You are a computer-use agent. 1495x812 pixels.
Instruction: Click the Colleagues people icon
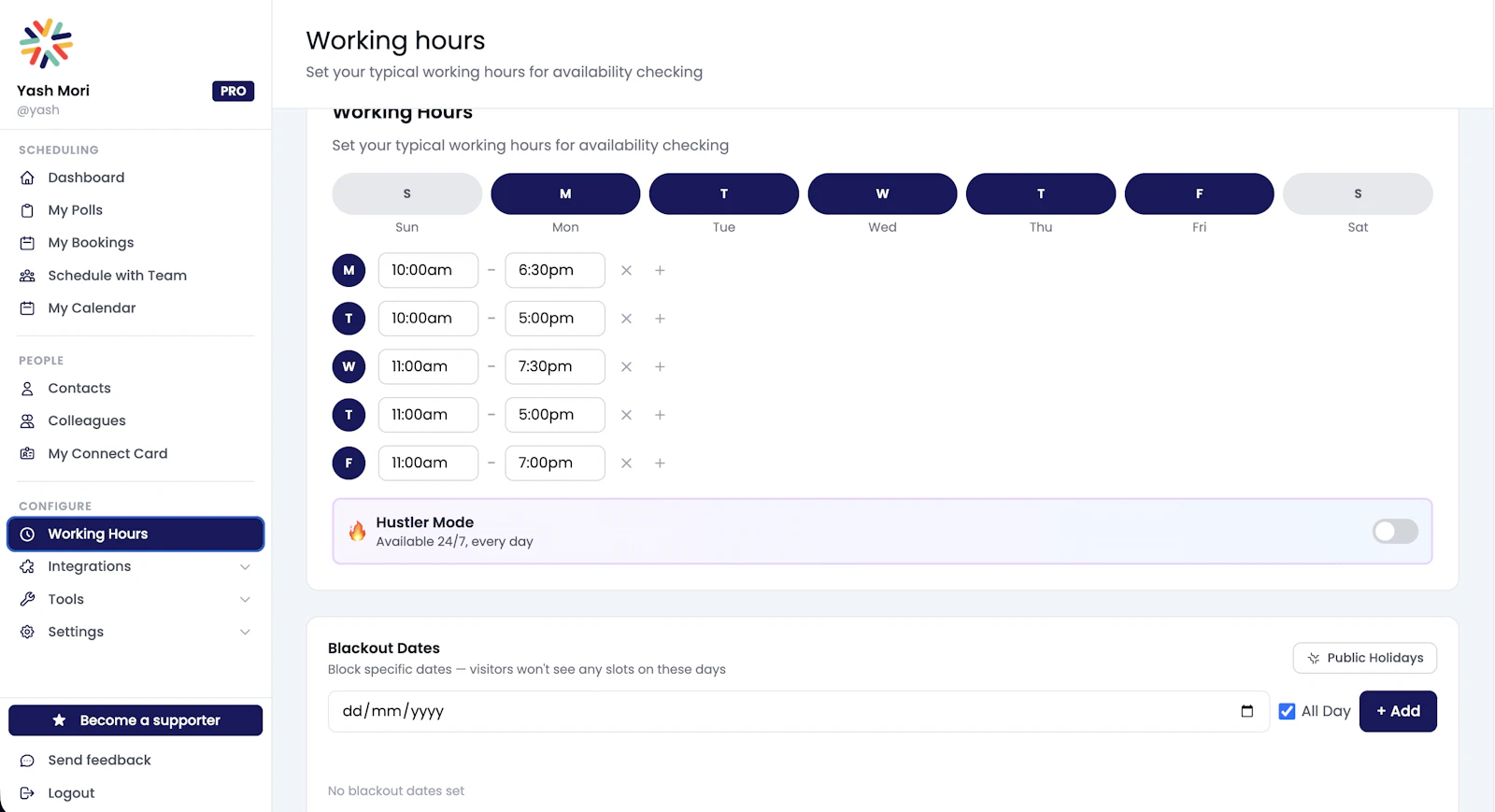pos(27,421)
